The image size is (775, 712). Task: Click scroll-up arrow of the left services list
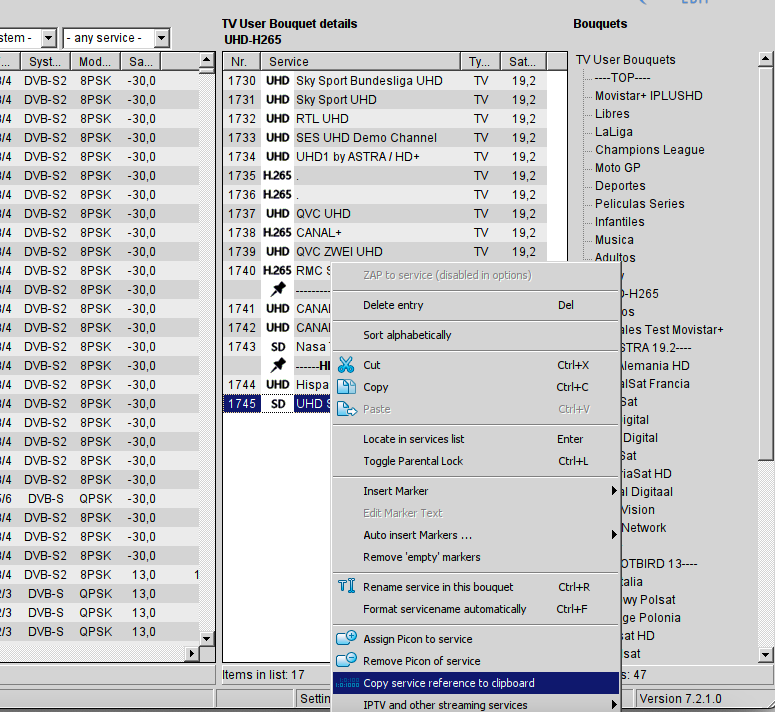(x=207, y=61)
